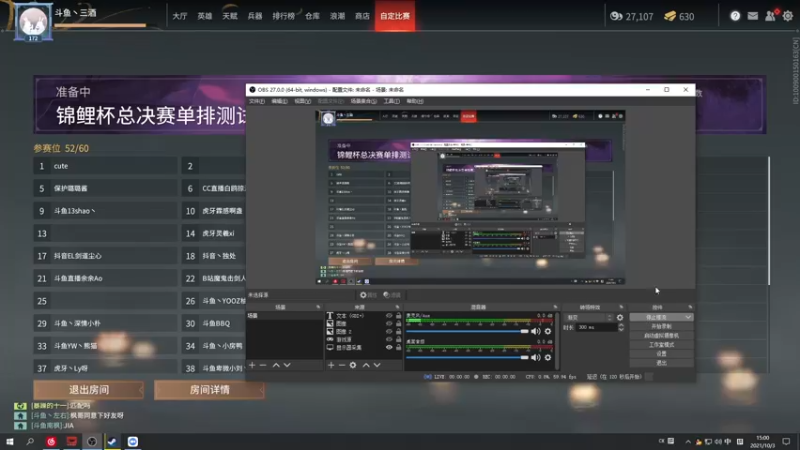Move the selected source up

[366, 365]
